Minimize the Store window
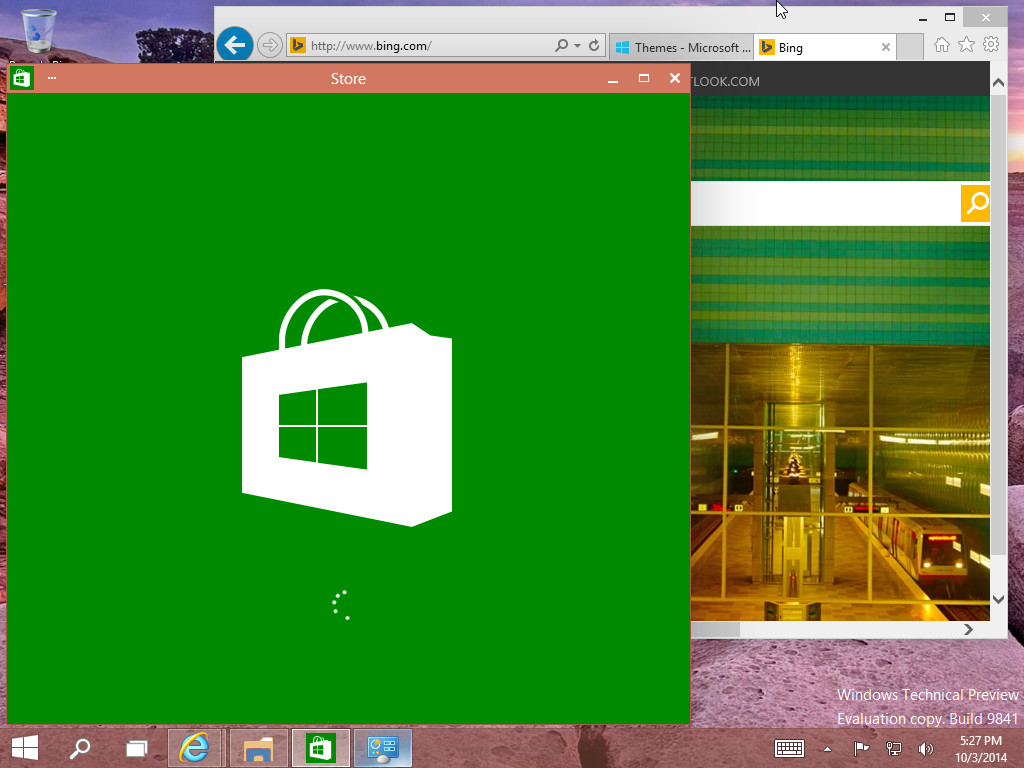 pos(613,79)
